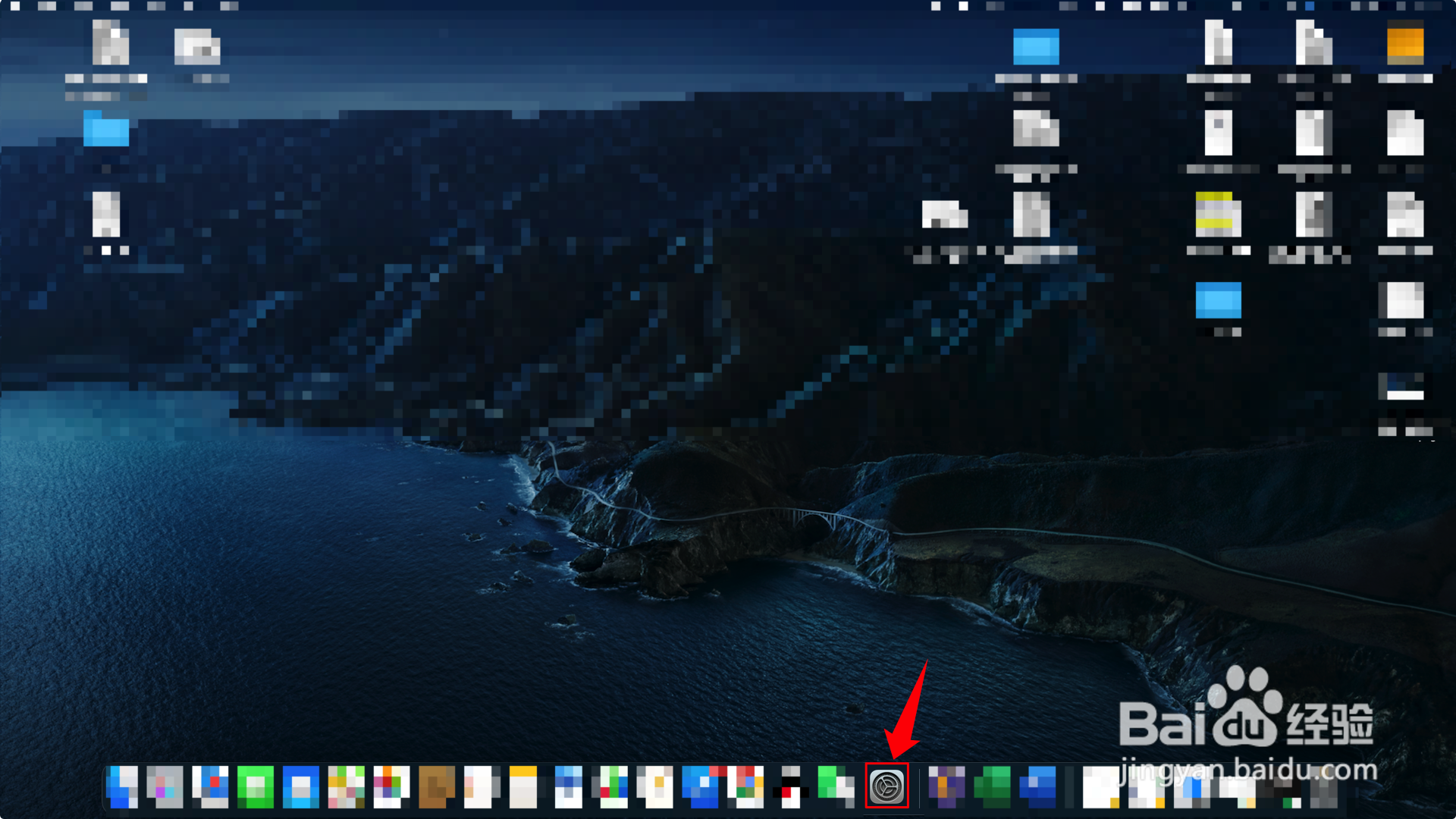This screenshot has width=1456, height=819.
Task: Launch the dark blue app beside dark green icon
Action: [x=1037, y=786]
